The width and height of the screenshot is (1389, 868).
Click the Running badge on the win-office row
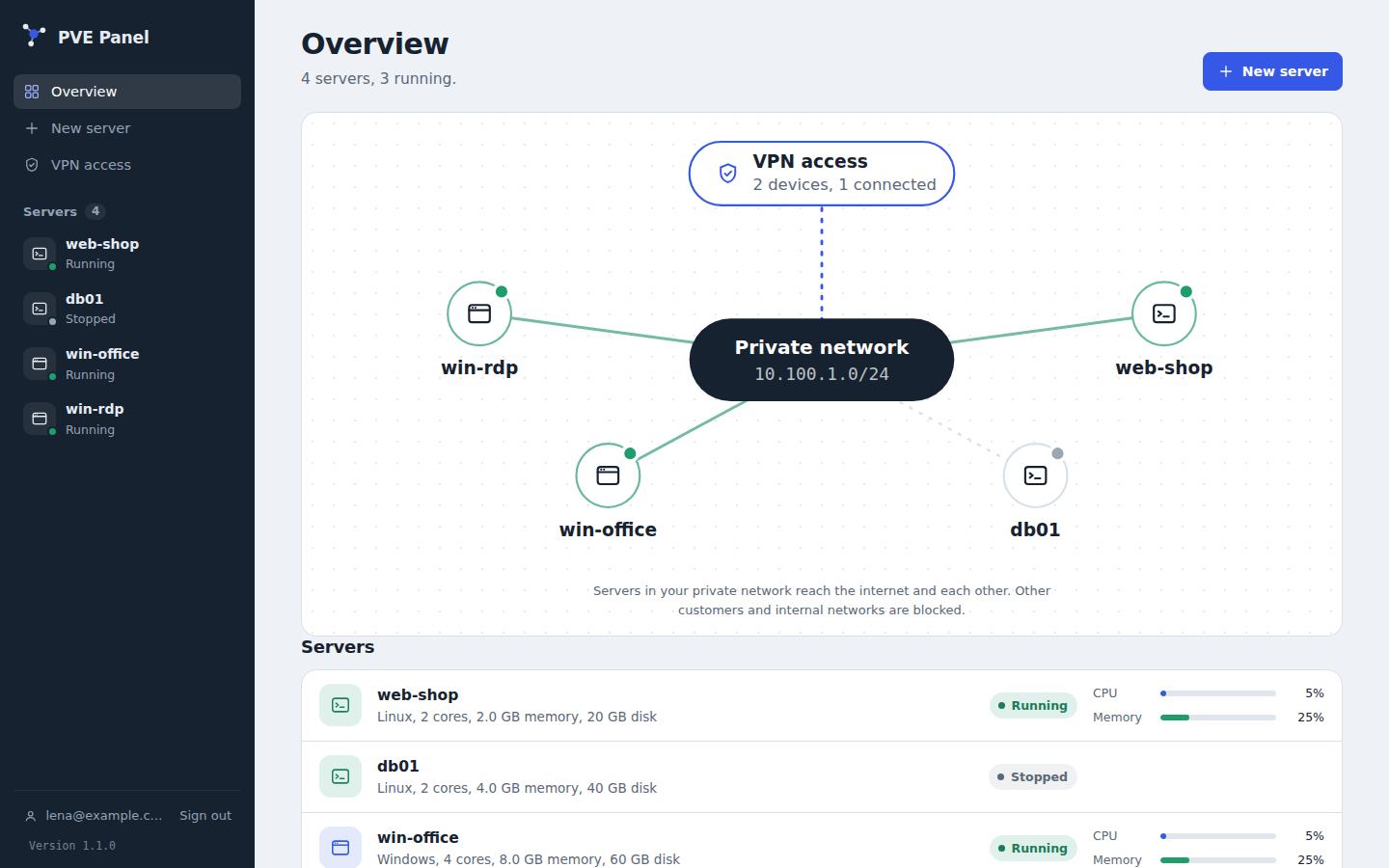point(1033,849)
